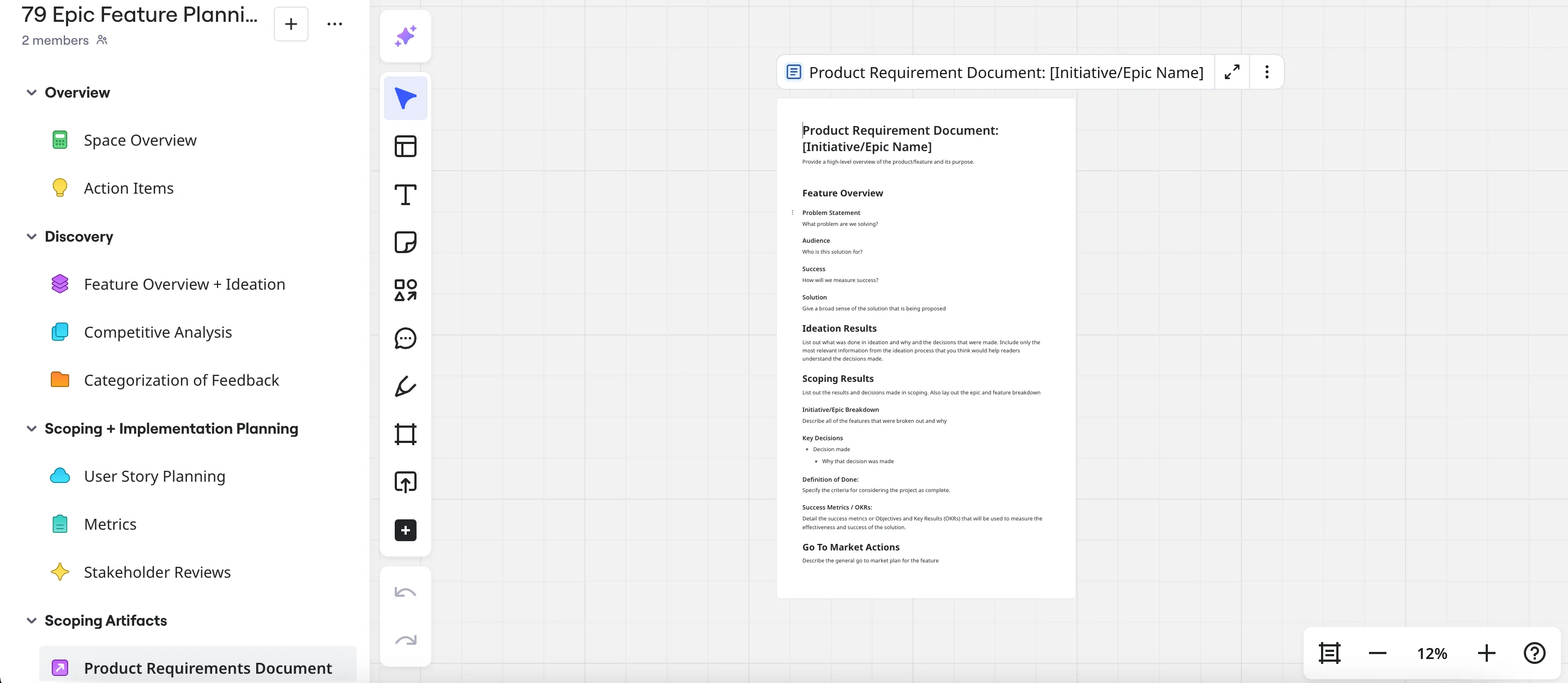1568x683 pixels.
Task: Select the Sticky note tool
Action: point(406,243)
